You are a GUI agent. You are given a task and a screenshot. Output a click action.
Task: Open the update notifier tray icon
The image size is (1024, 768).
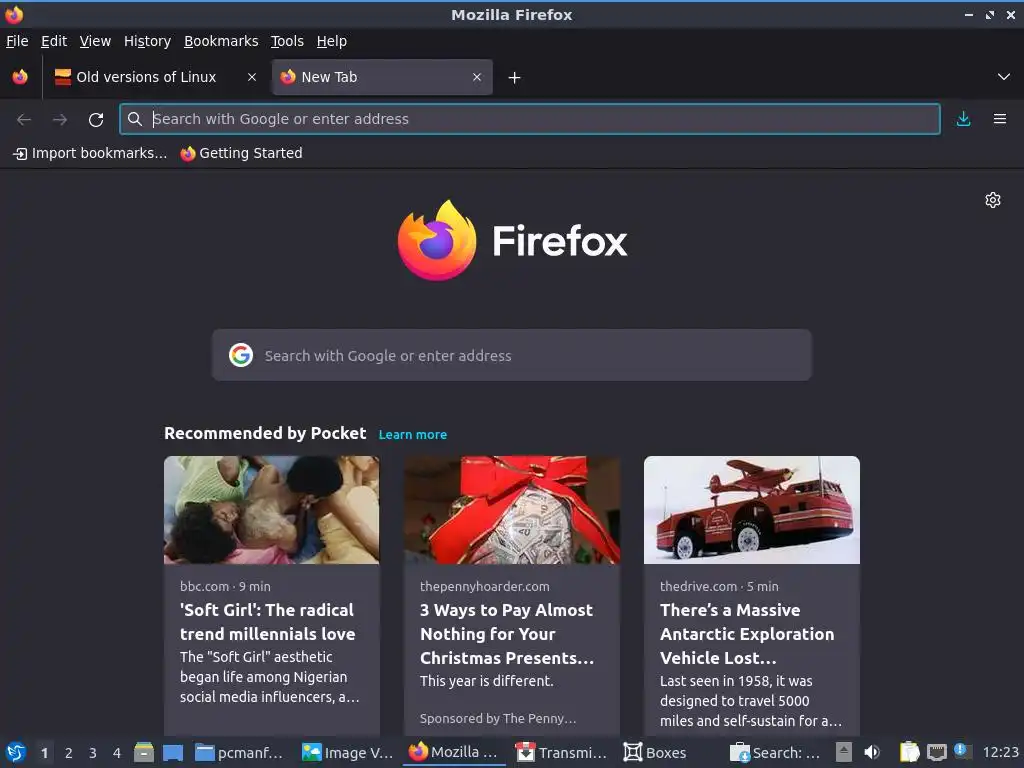point(961,750)
